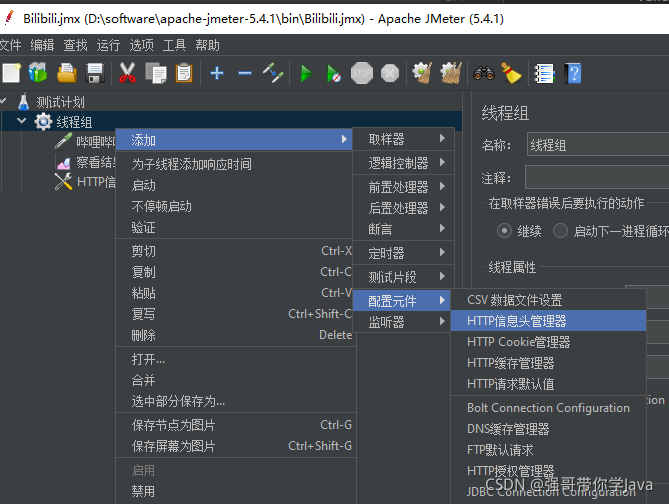The image size is (669, 504).
Task: Click the 名称 input field
Action: 598,144
